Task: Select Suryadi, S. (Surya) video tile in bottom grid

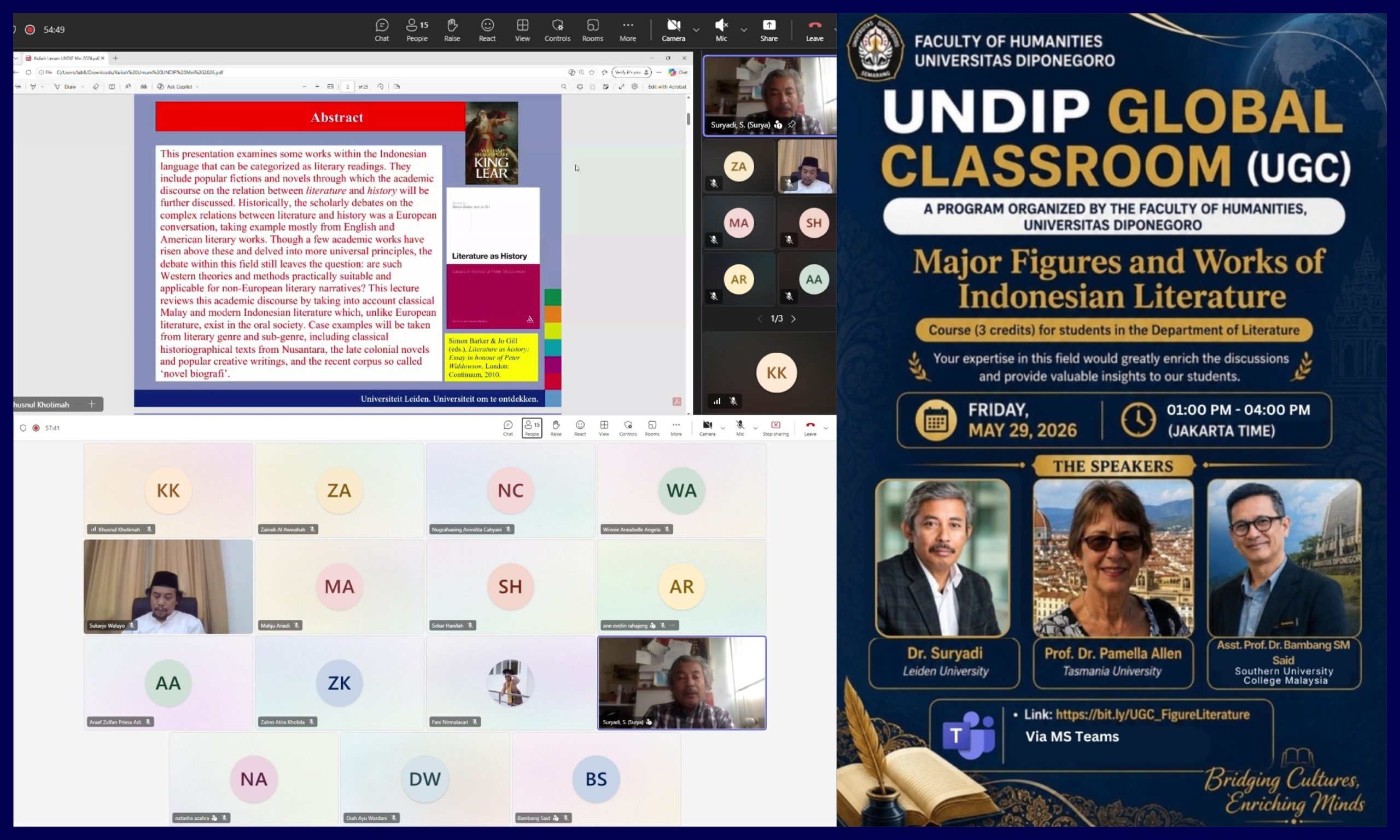Action: coord(682,682)
